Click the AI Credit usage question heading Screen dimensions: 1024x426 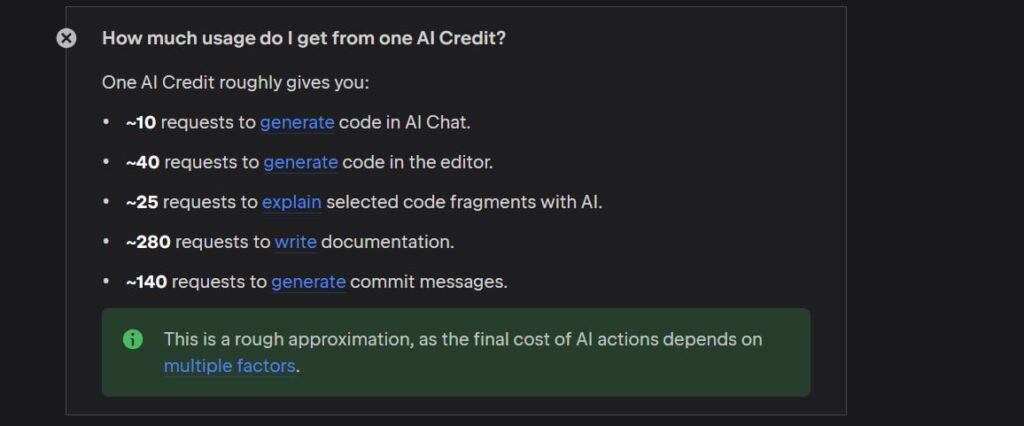click(304, 38)
